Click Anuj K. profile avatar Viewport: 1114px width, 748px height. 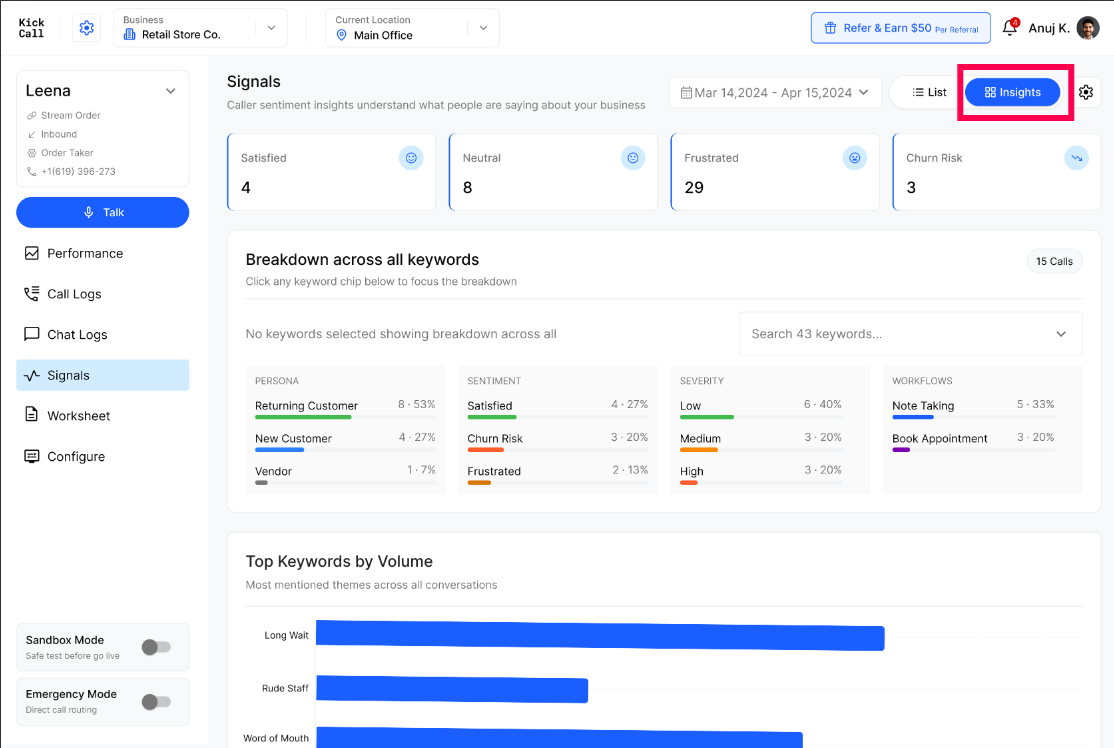1088,28
